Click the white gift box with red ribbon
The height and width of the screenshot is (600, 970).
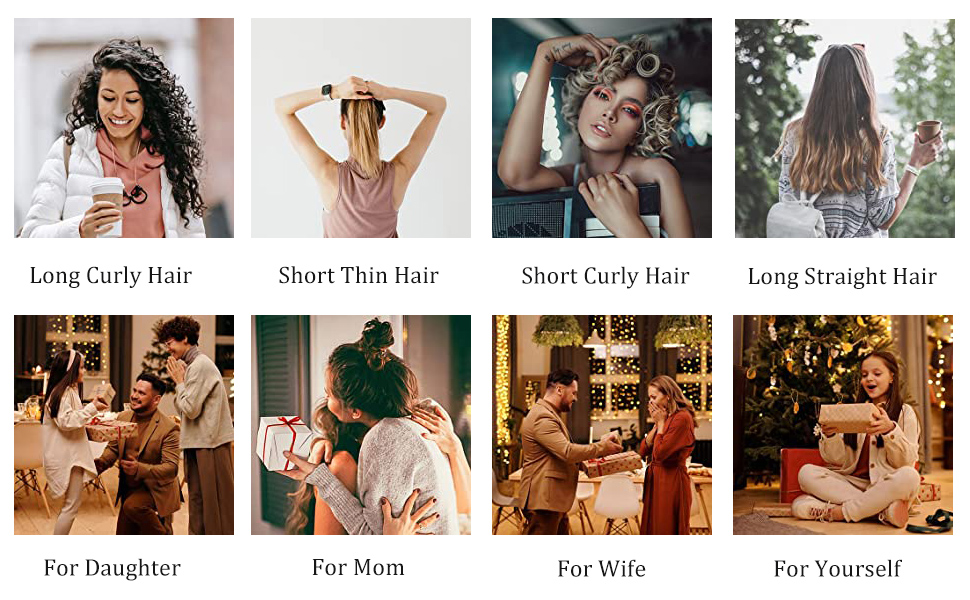[x=283, y=442]
